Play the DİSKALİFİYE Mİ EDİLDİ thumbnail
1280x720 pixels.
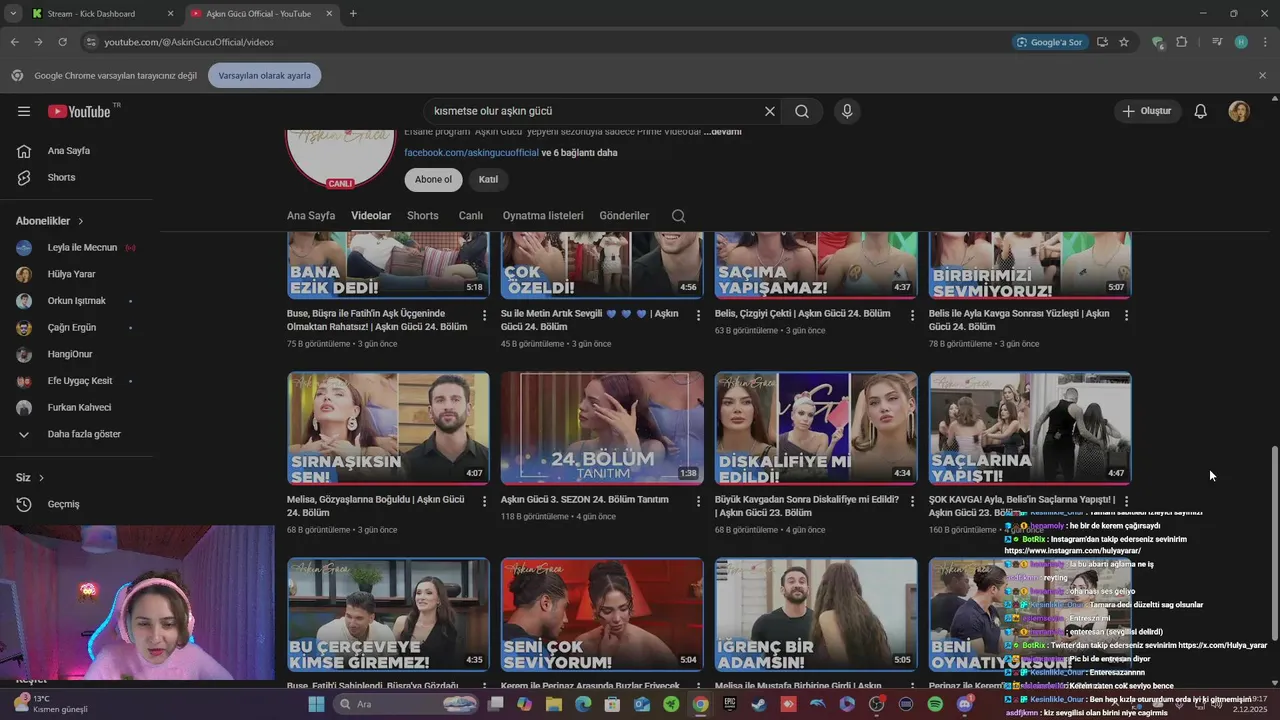pos(816,428)
